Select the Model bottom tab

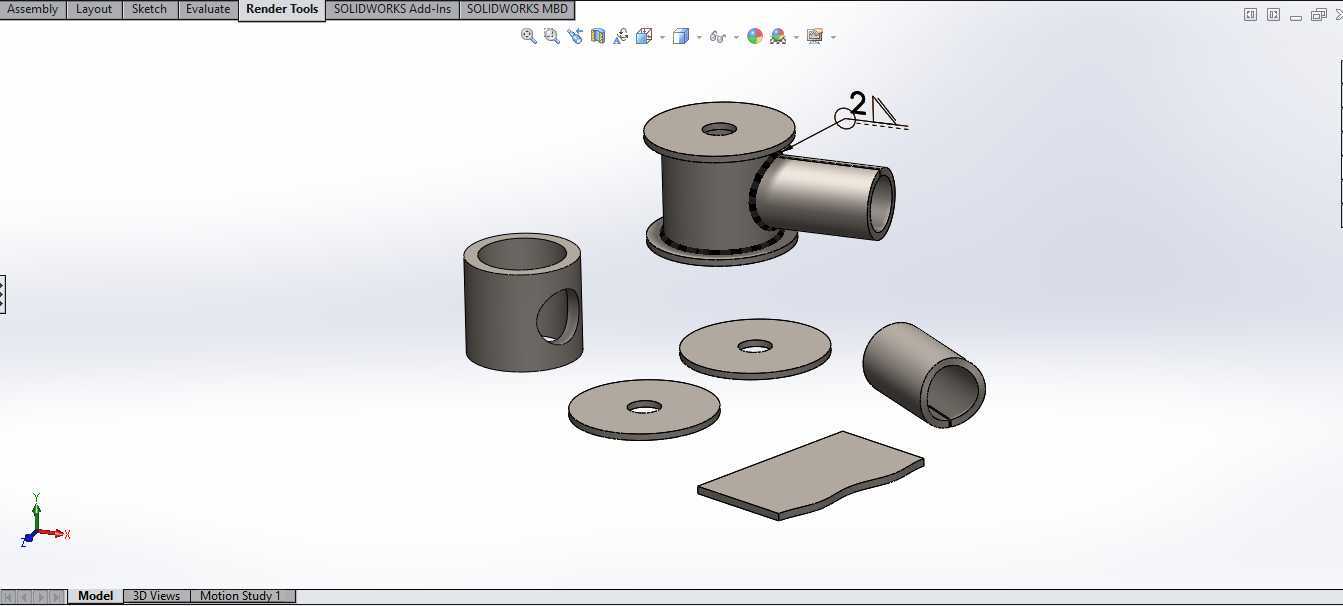click(95, 596)
